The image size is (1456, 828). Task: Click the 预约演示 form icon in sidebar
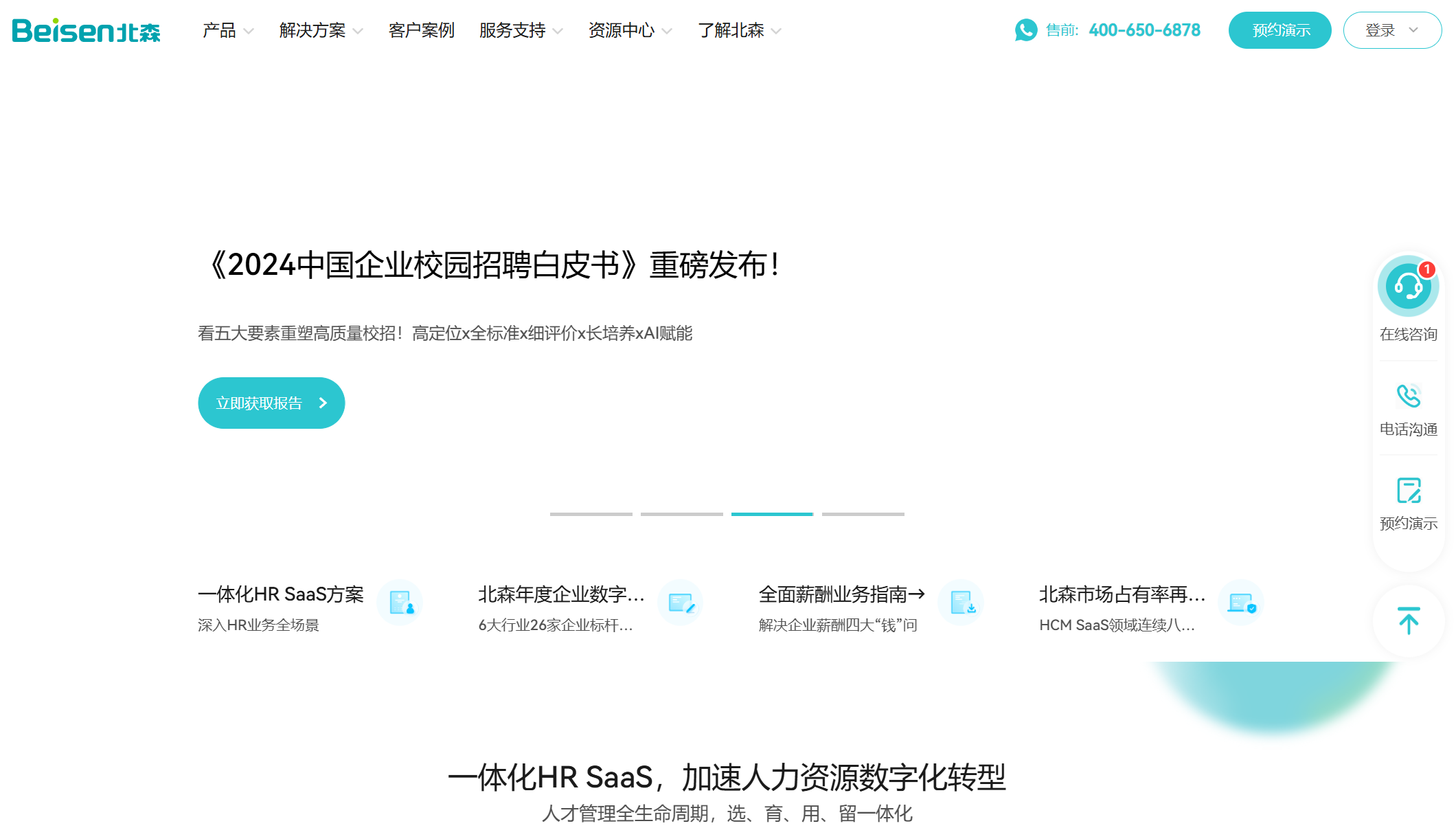click(x=1409, y=491)
